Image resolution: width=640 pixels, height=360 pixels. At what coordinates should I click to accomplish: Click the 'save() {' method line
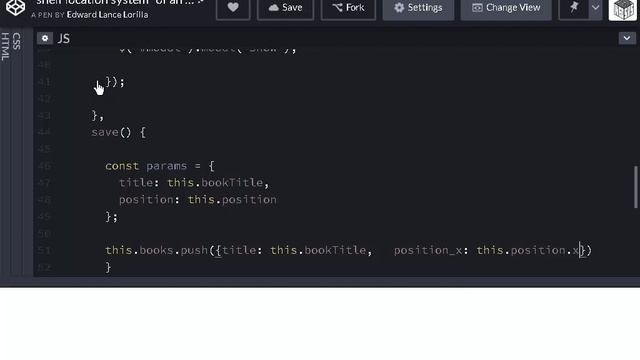(118, 132)
